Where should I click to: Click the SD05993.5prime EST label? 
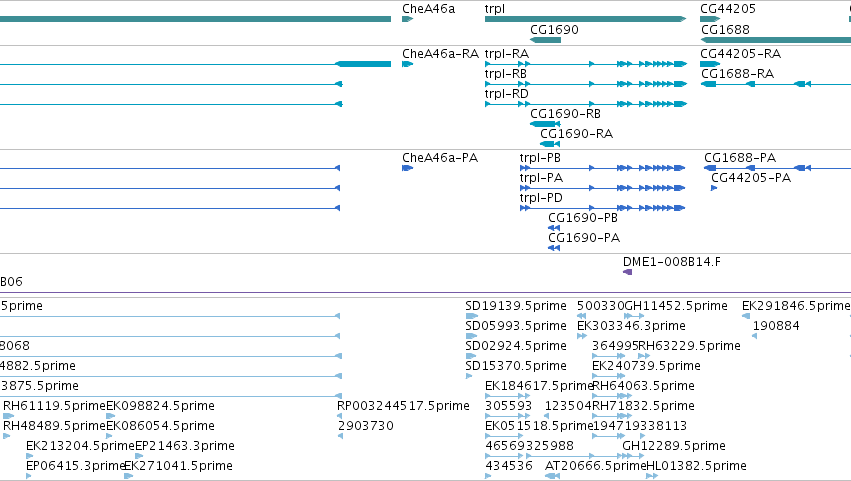tap(516, 326)
